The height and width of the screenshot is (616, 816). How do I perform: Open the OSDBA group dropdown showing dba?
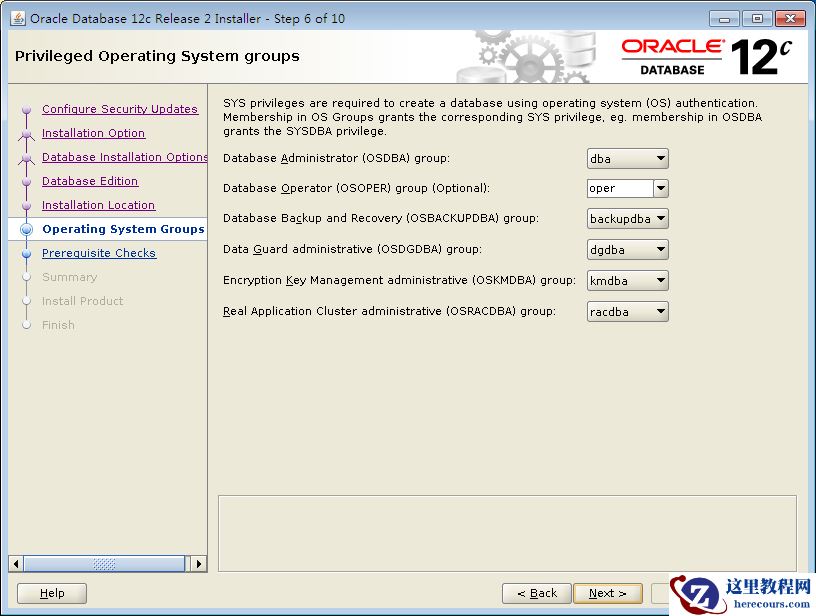click(627, 159)
